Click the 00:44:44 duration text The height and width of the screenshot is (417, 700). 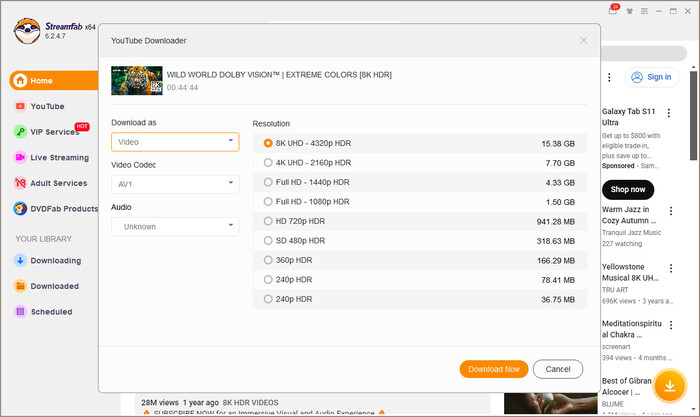tap(182, 88)
